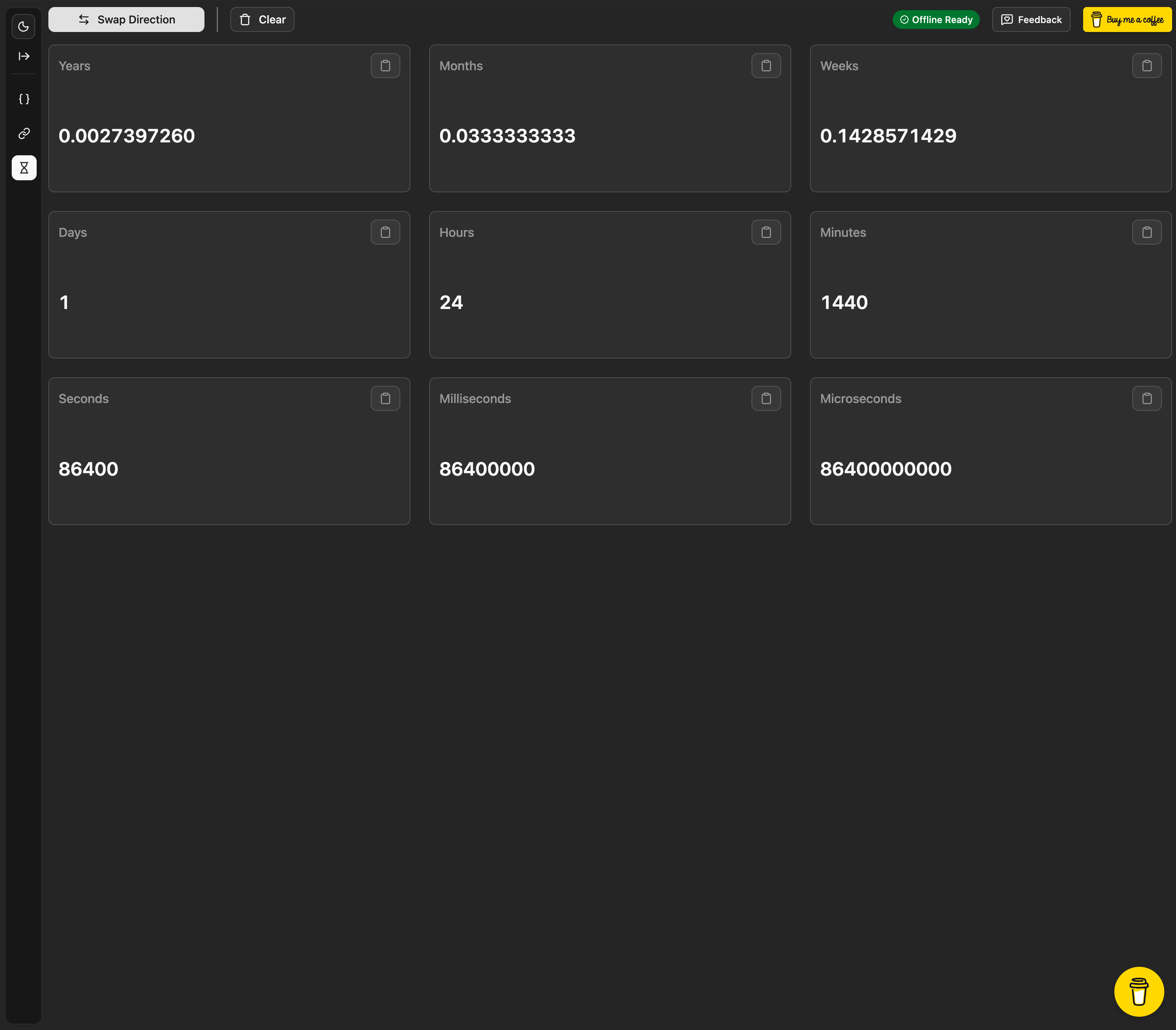Image resolution: width=1176 pixels, height=1030 pixels.
Task: Copy the Years conversion value
Action: click(385, 66)
